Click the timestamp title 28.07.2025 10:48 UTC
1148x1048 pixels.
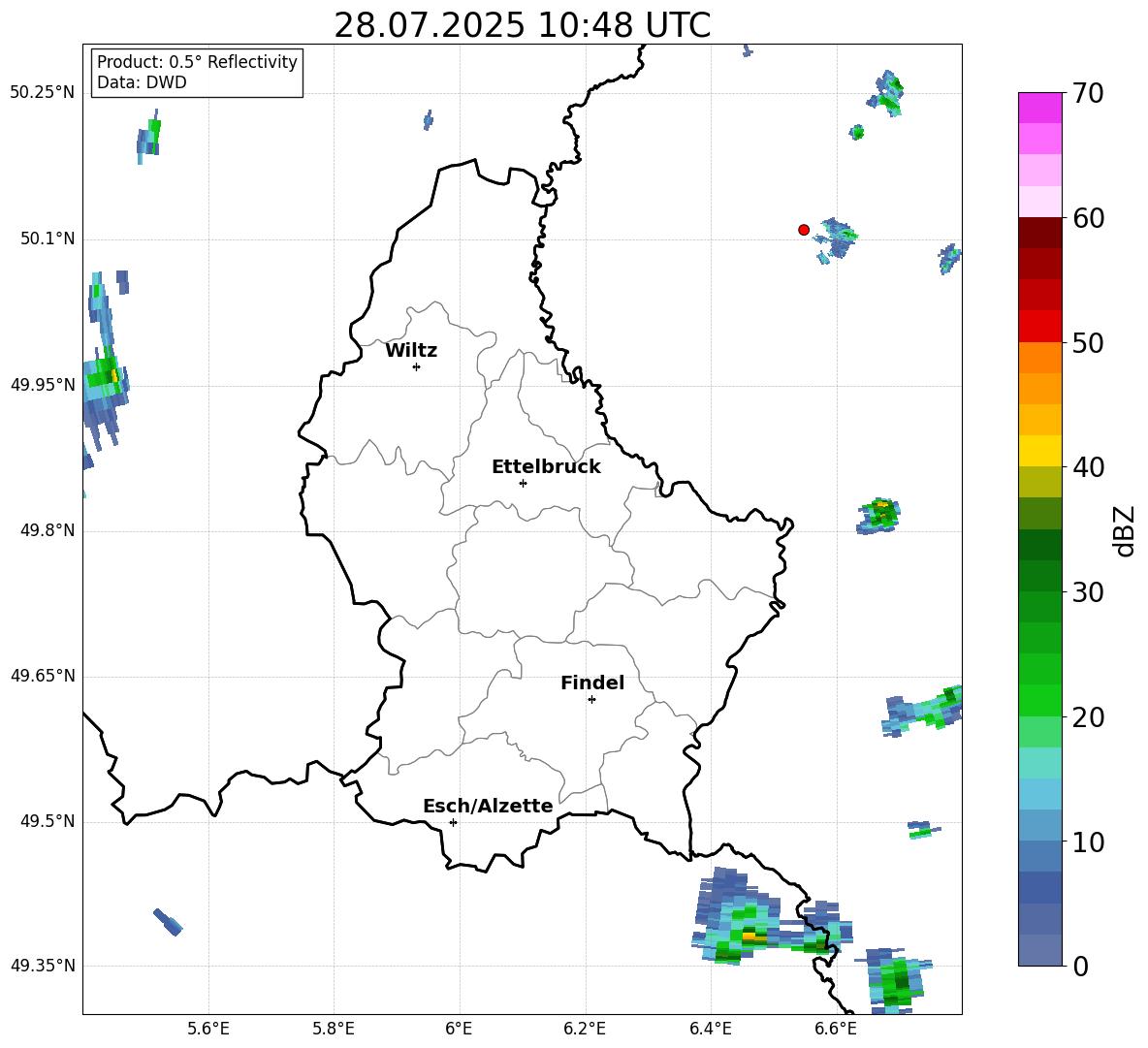coord(522,25)
